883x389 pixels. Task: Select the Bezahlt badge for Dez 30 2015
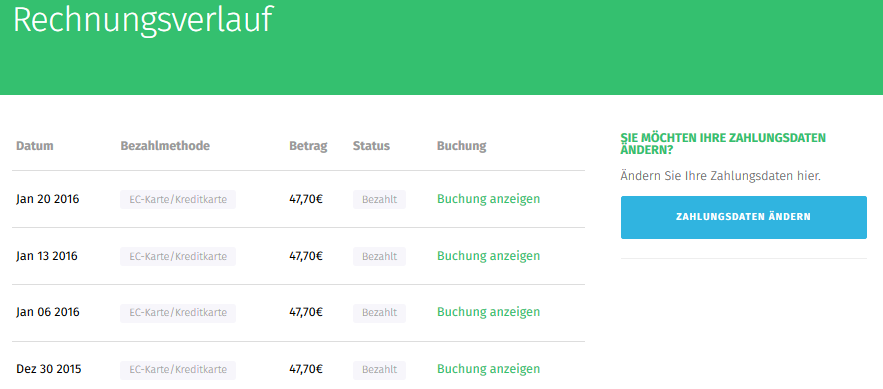coord(380,370)
